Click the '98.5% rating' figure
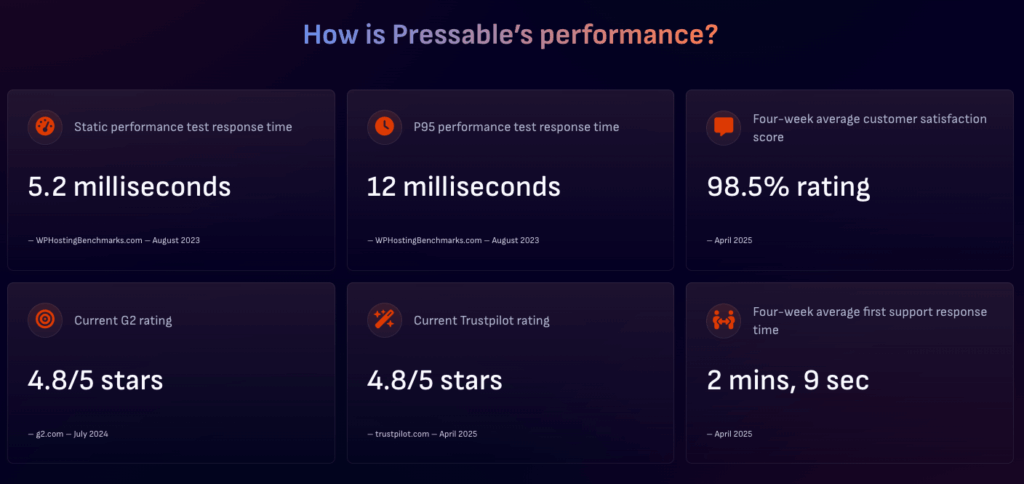 [x=788, y=186]
